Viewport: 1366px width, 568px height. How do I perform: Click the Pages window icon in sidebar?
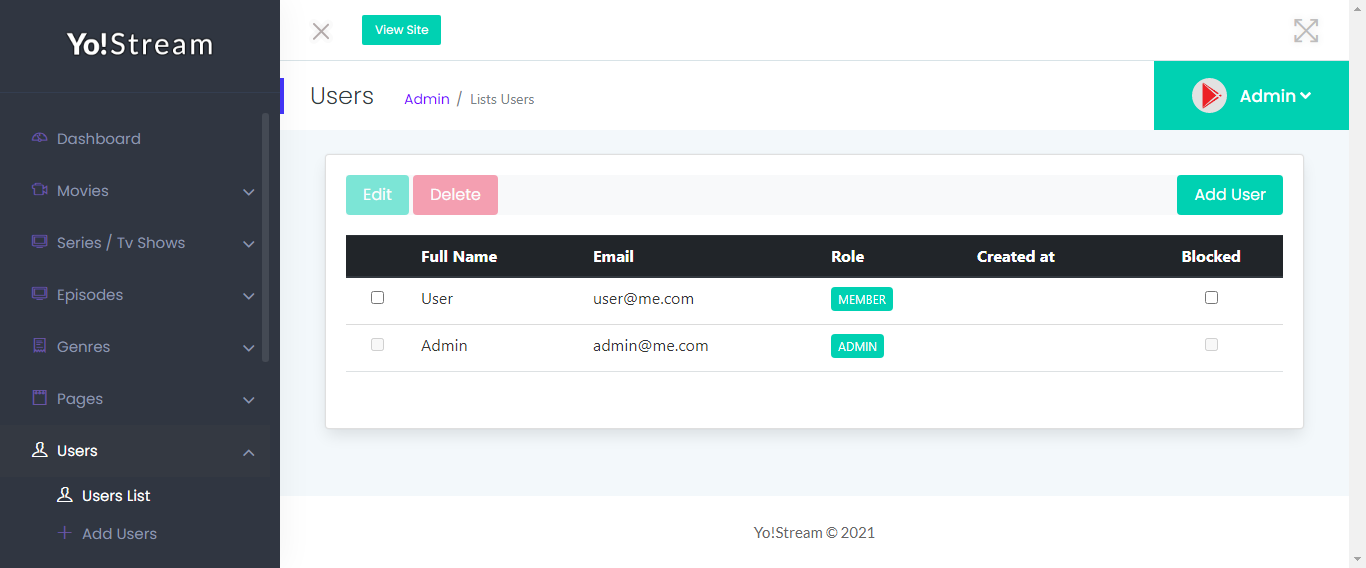coord(40,398)
